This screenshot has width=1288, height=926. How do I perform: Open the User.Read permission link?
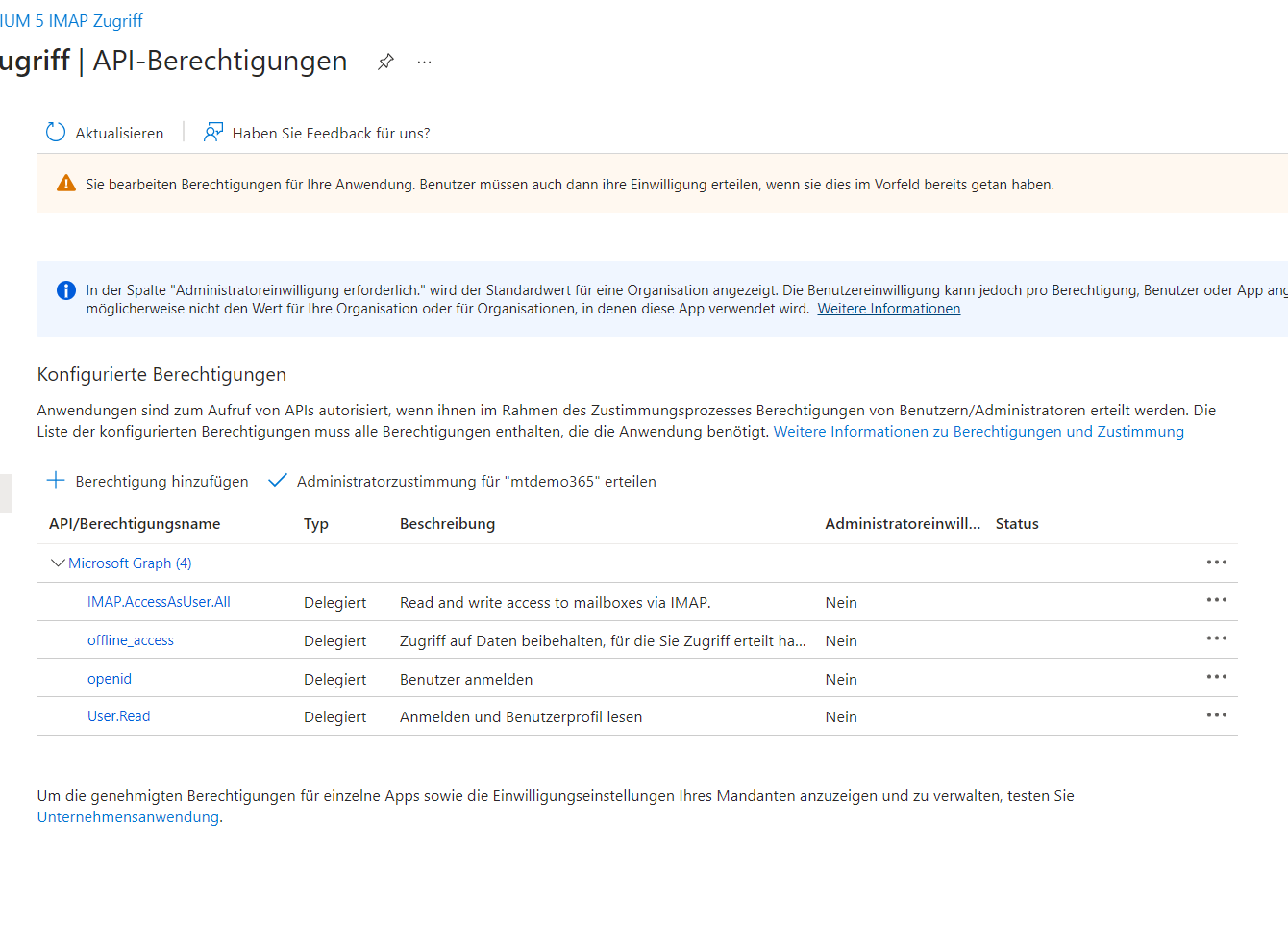[119, 716]
